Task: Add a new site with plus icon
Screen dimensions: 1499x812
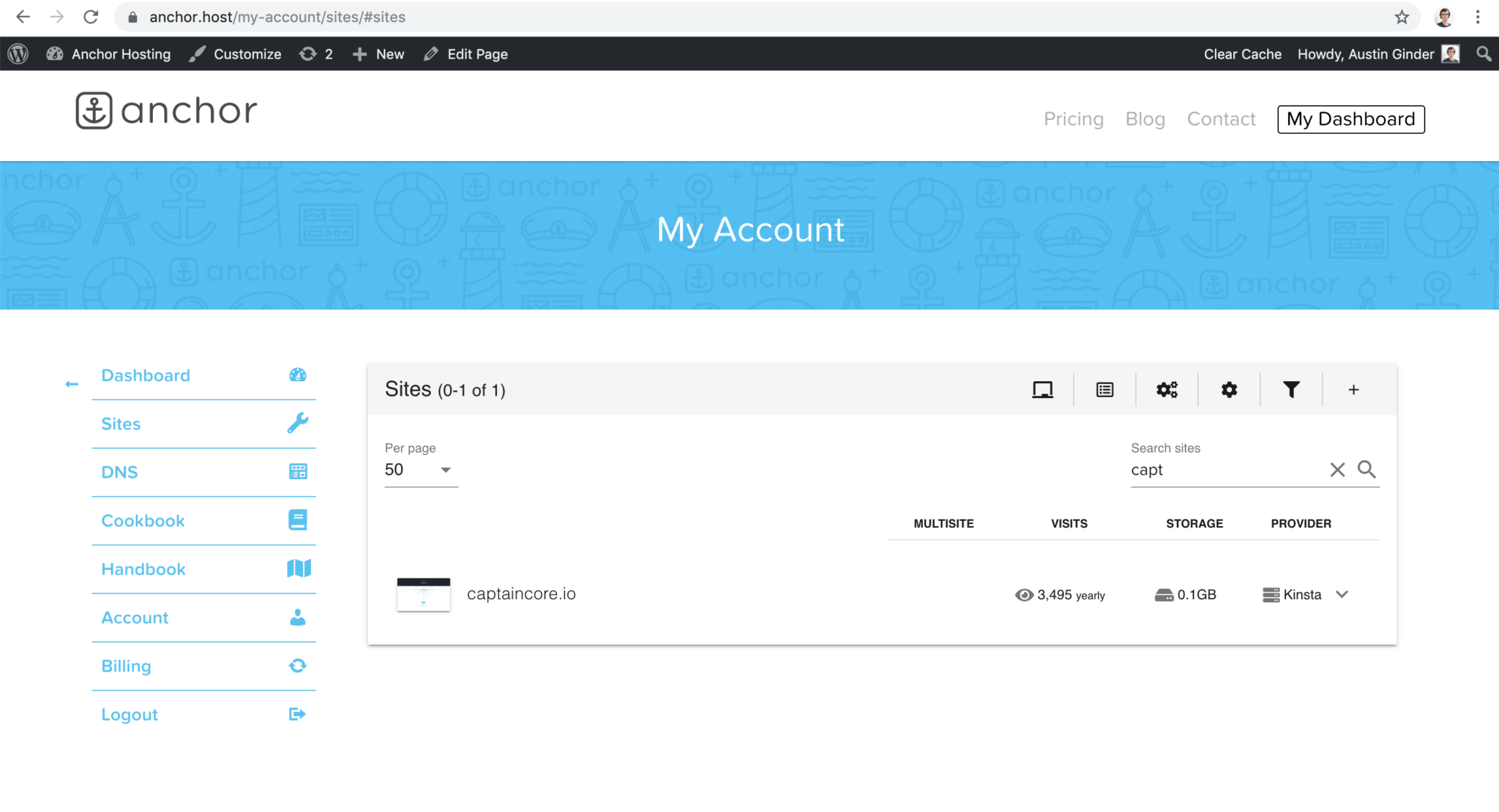Action: tap(1353, 390)
